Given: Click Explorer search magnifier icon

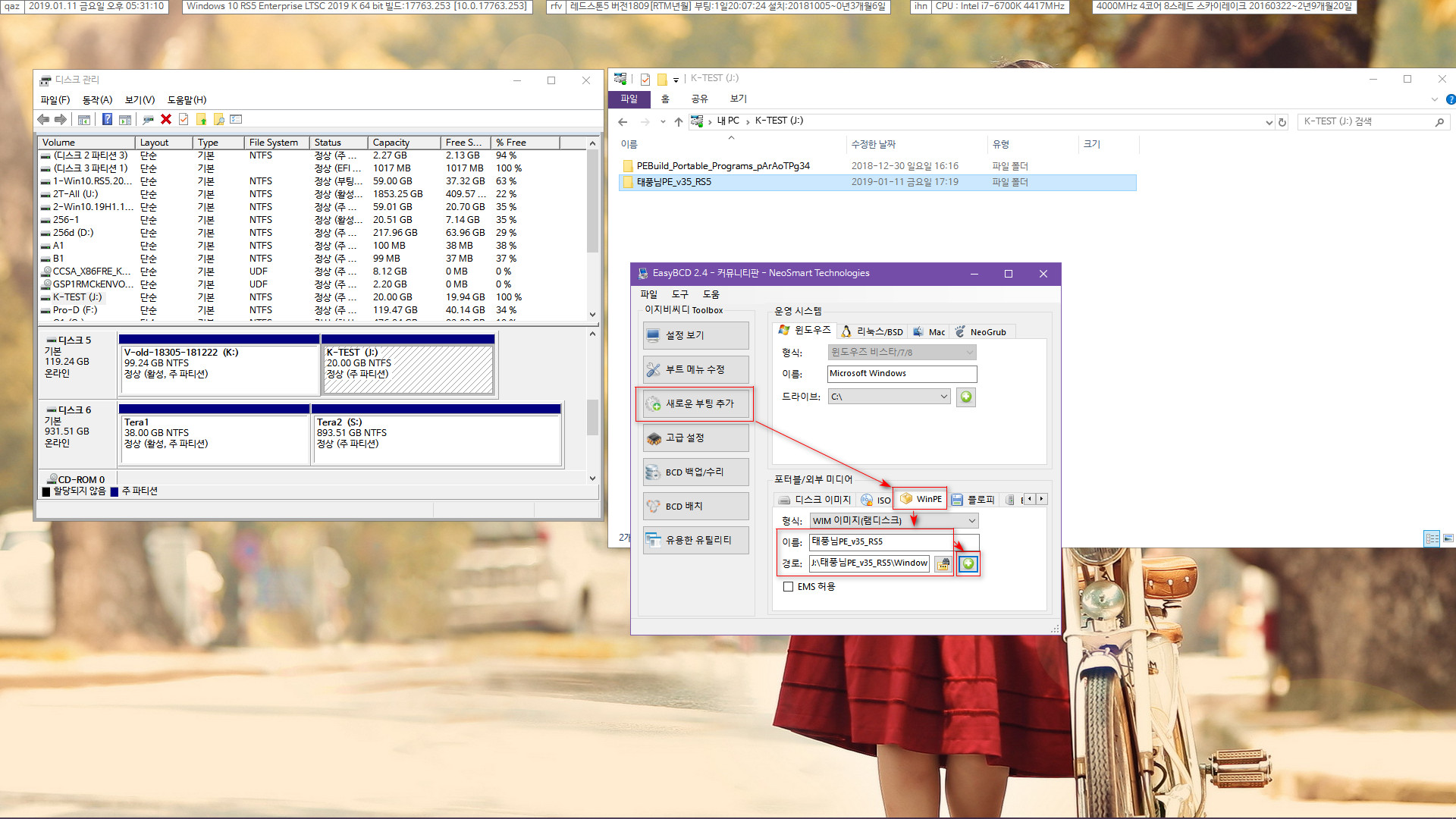Looking at the screenshot, I should click(x=1439, y=121).
